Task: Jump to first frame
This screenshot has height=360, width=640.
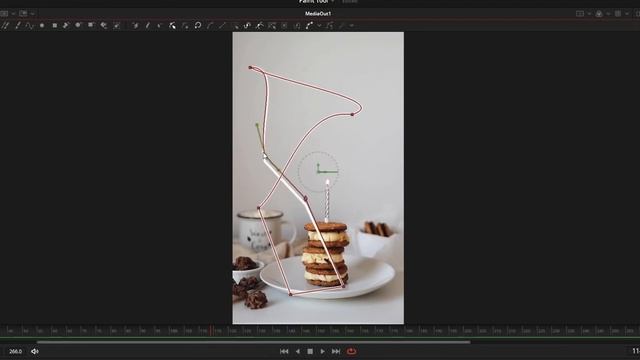Action: tap(284, 351)
